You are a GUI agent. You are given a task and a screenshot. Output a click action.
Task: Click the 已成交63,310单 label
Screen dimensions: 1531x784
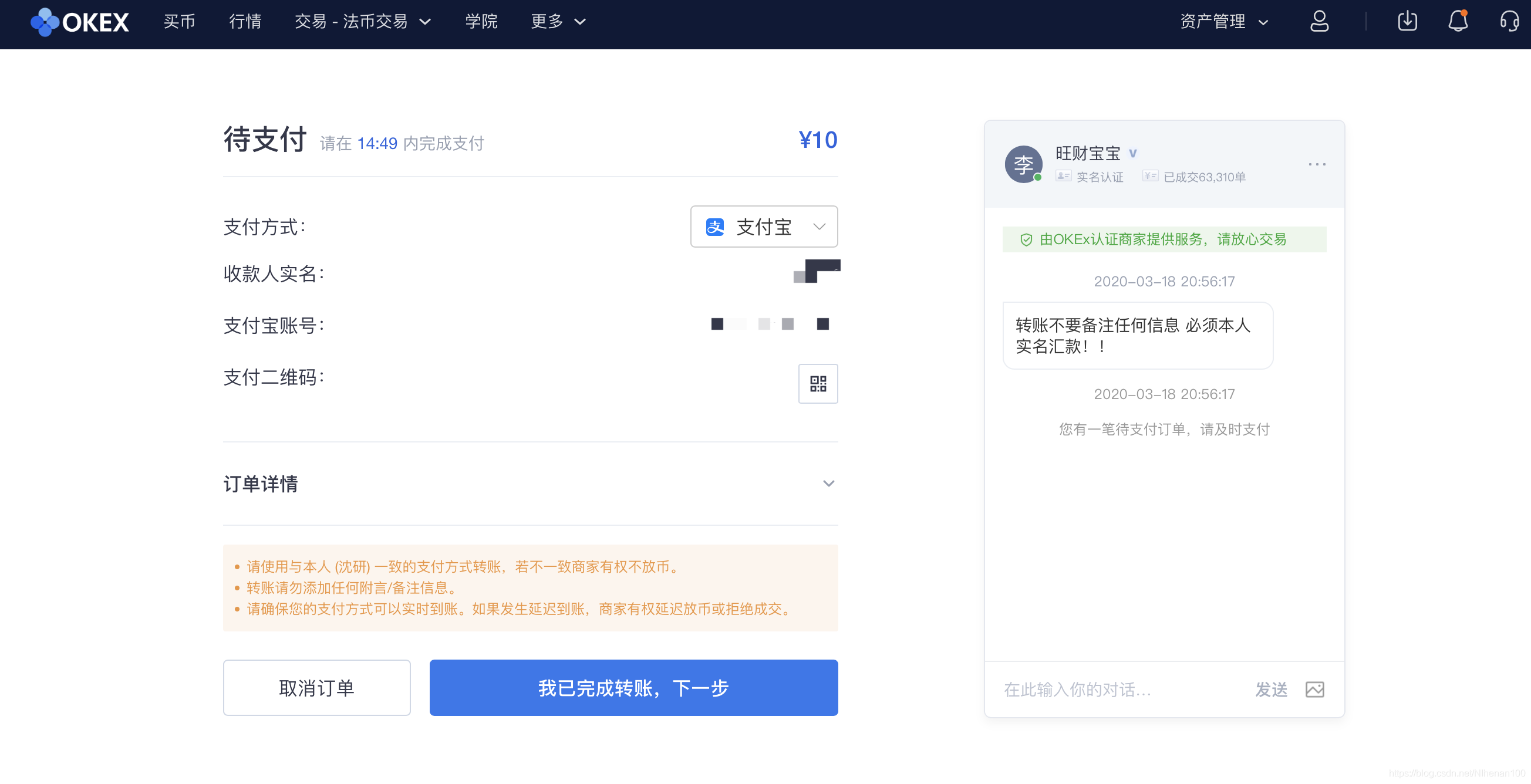[1203, 177]
